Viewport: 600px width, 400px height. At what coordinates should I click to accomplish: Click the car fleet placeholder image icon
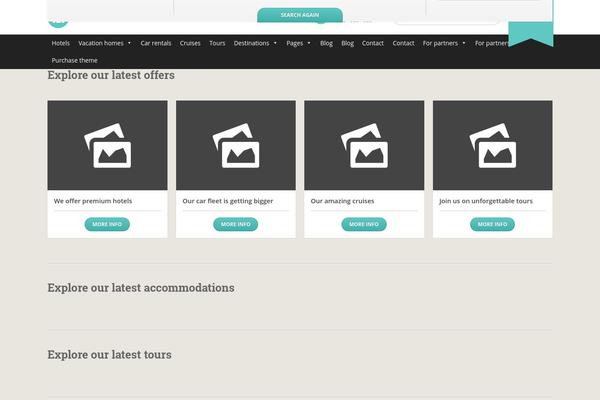[236, 145]
